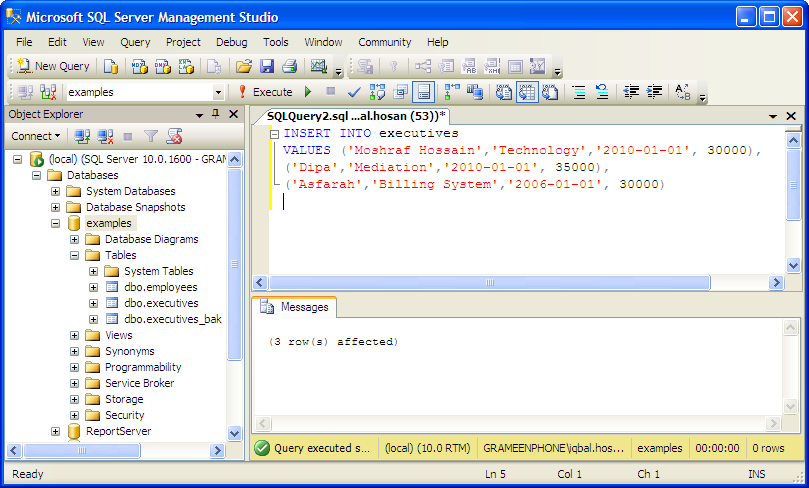
Task: Open the Debug menu
Action: 231,42
